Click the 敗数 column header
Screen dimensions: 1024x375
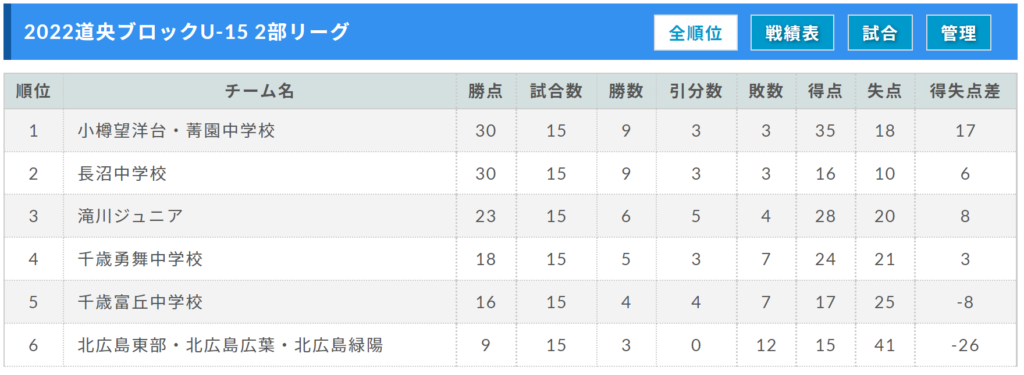[765, 91]
